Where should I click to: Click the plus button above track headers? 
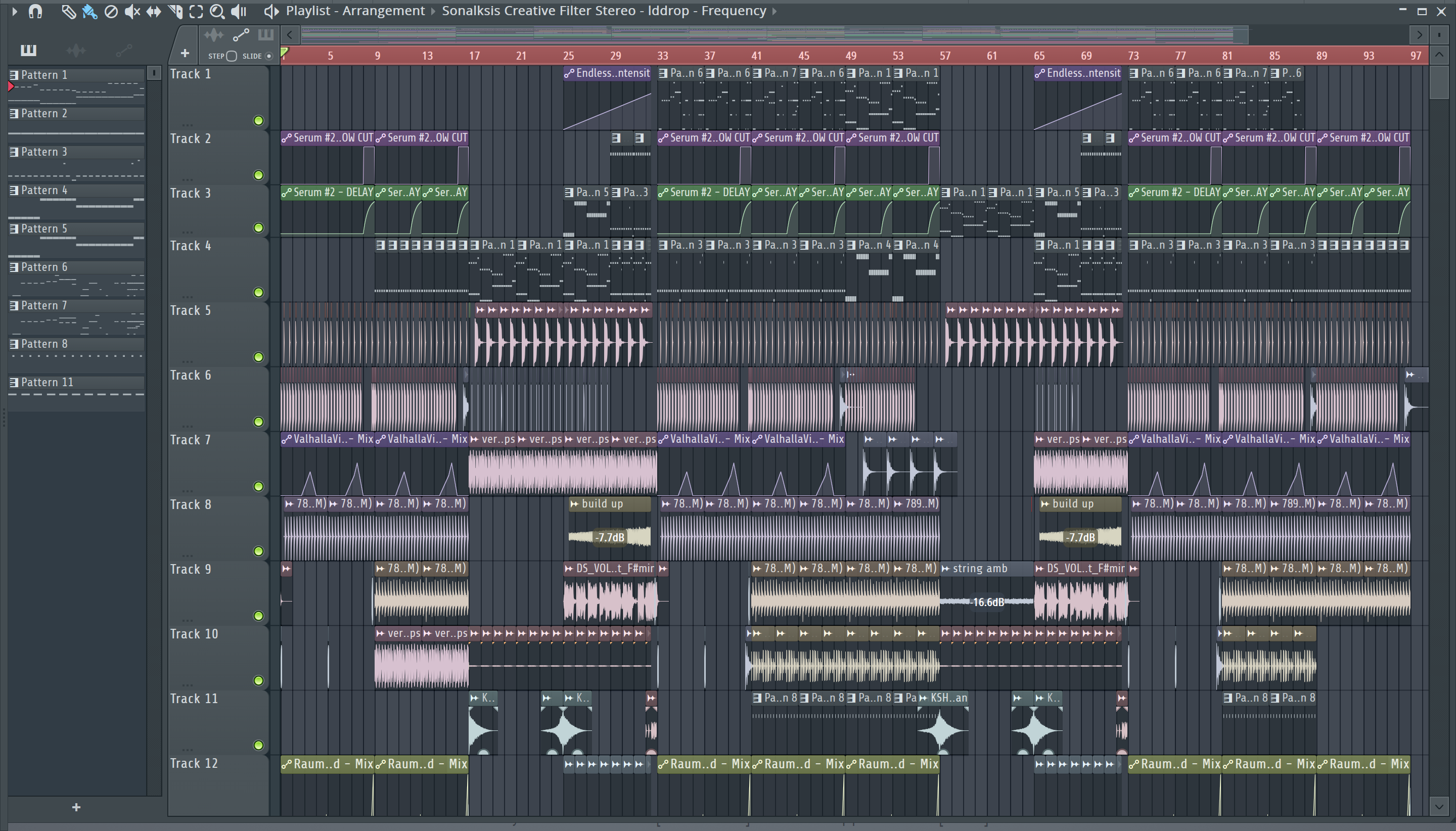pyautogui.click(x=185, y=54)
